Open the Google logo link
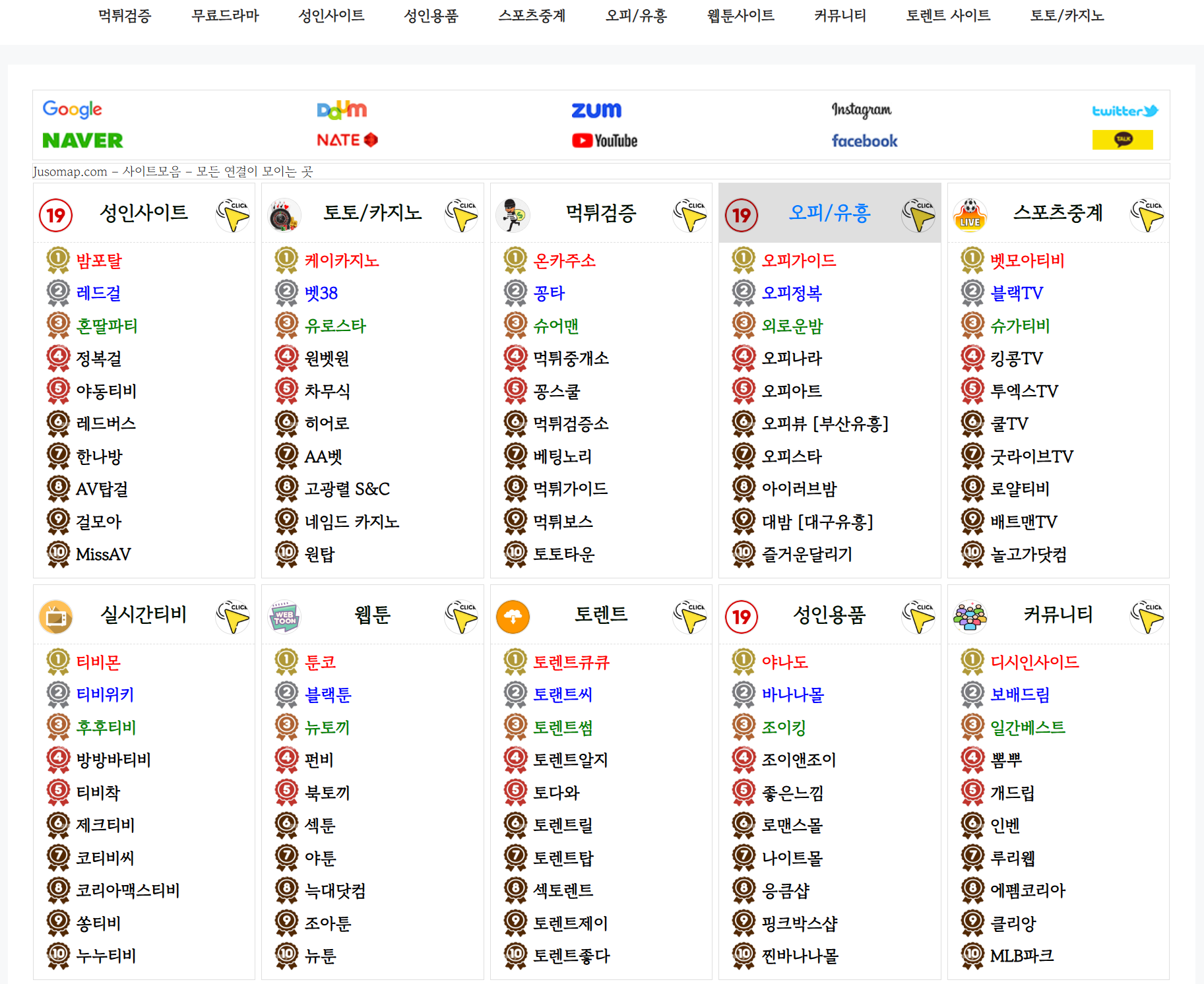Viewport: 1204px width, 984px height. (x=72, y=109)
